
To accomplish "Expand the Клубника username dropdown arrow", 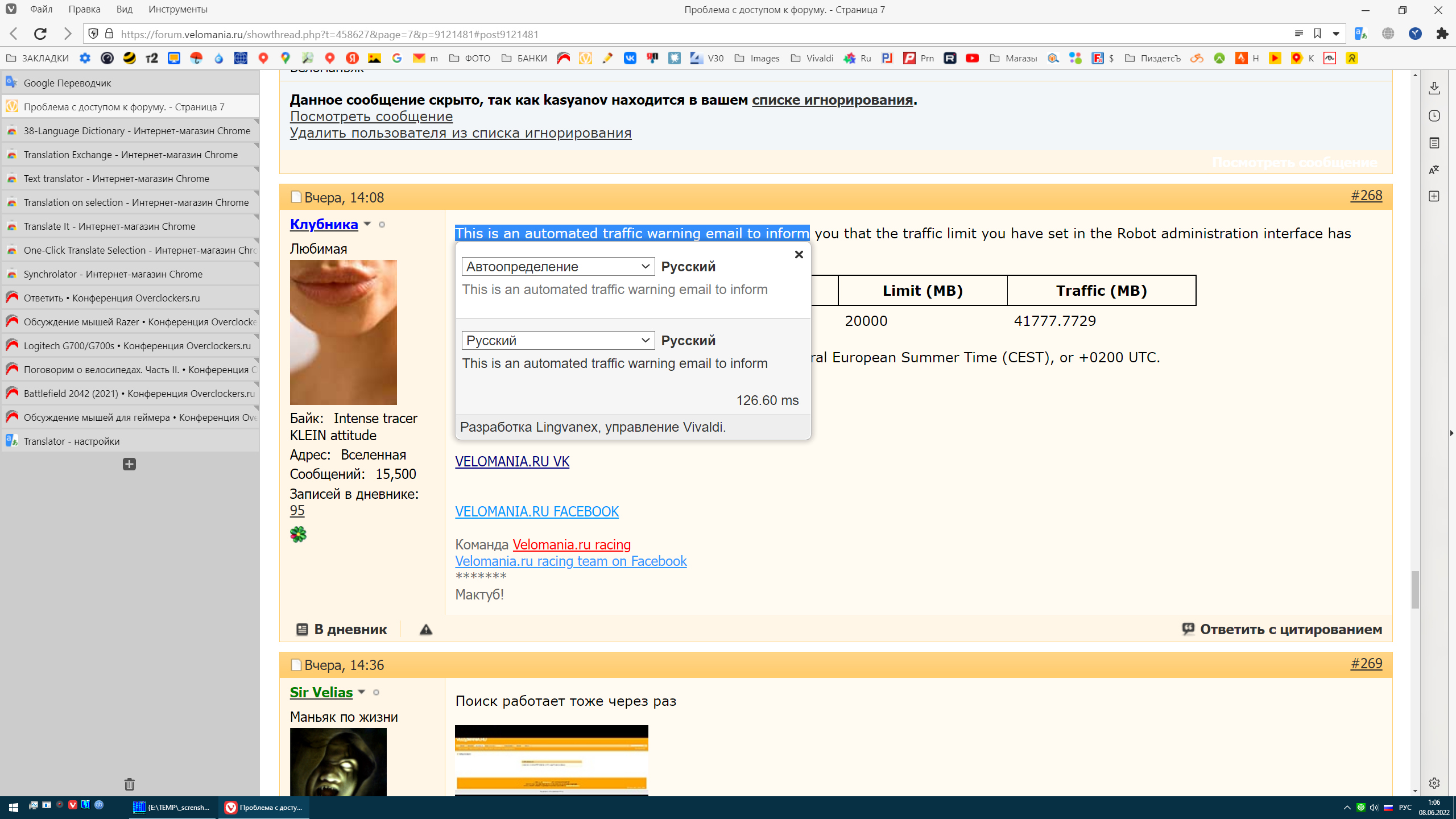I will coord(367,224).
